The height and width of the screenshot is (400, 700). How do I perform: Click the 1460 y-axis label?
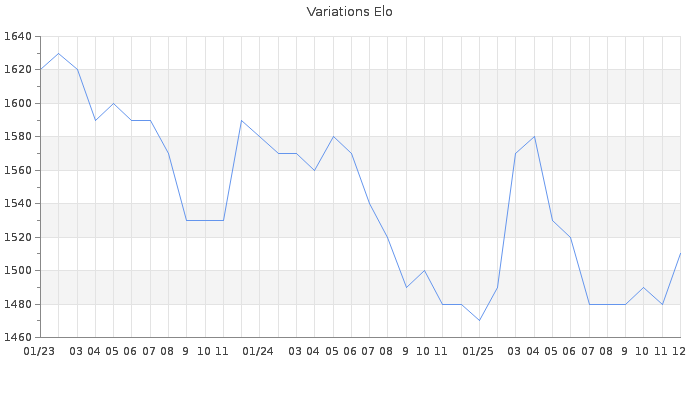(x=17, y=338)
